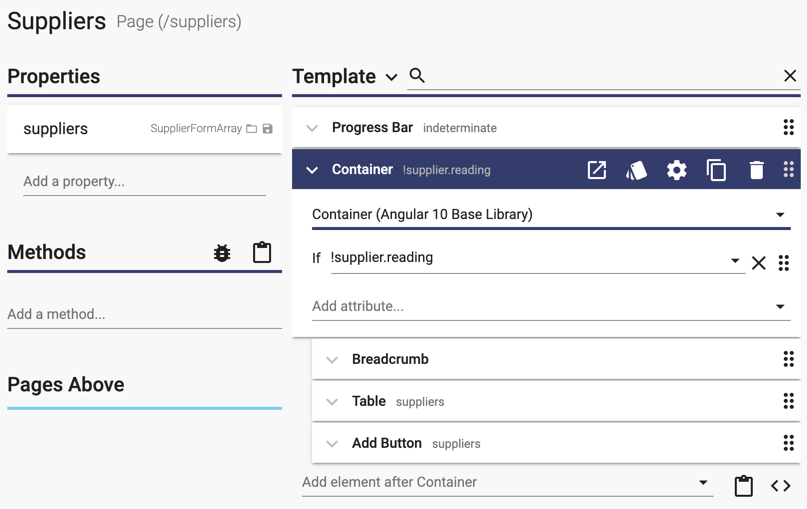Remove the If !supplier.reading attribute
This screenshot has width=807, height=509.
tap(758, 263)
